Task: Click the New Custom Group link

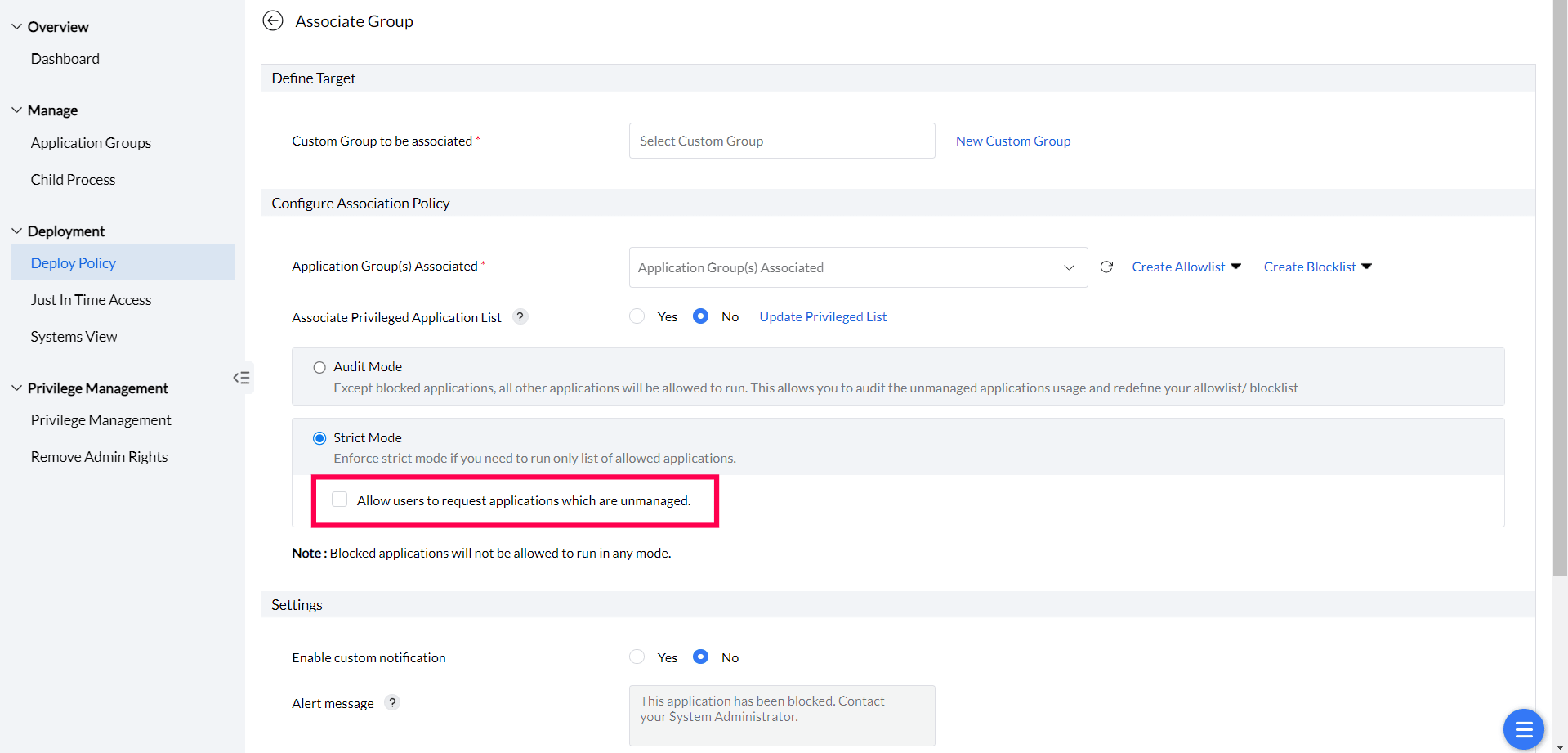Action: pos(1013,141)
